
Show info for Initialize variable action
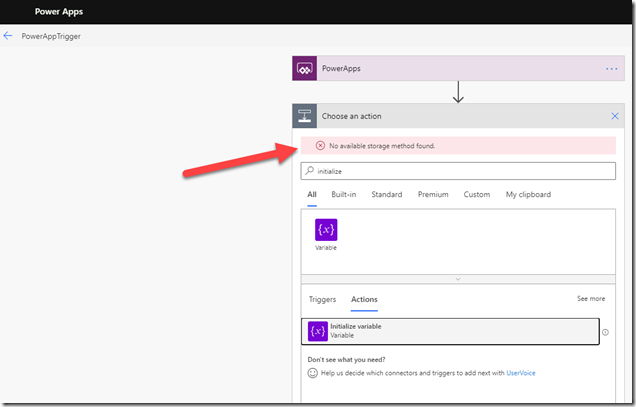pyautogui.click(x=605, y=332)
